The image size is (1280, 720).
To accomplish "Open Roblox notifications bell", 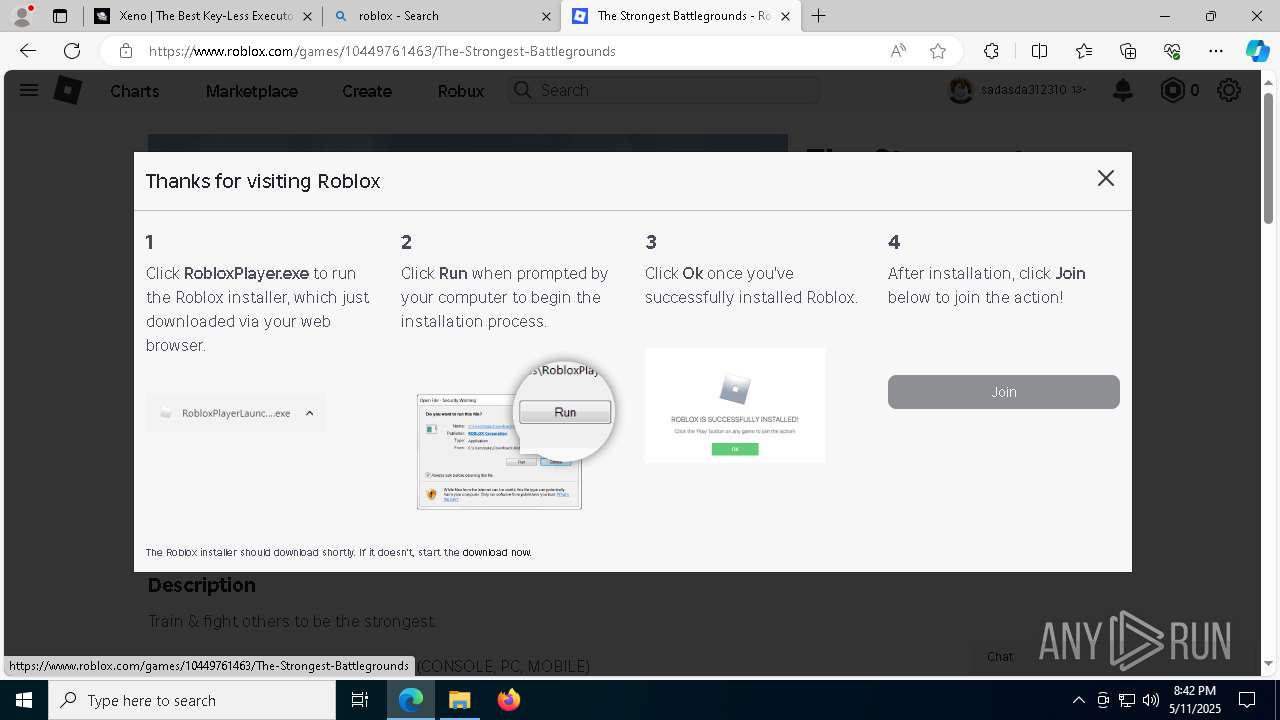I will pyautogui.click(x=1123, y=91).
